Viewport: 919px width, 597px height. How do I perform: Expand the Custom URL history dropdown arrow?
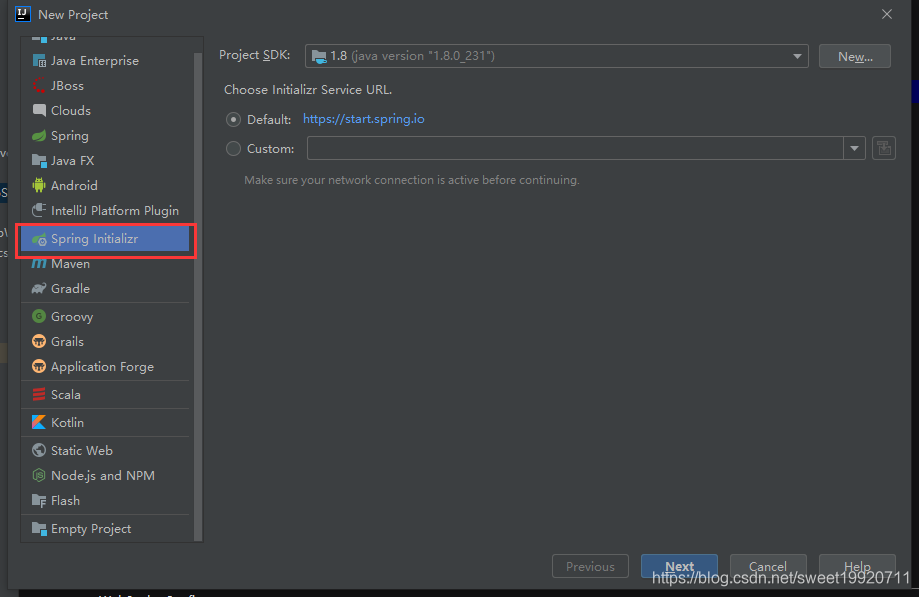coord(855,148)
